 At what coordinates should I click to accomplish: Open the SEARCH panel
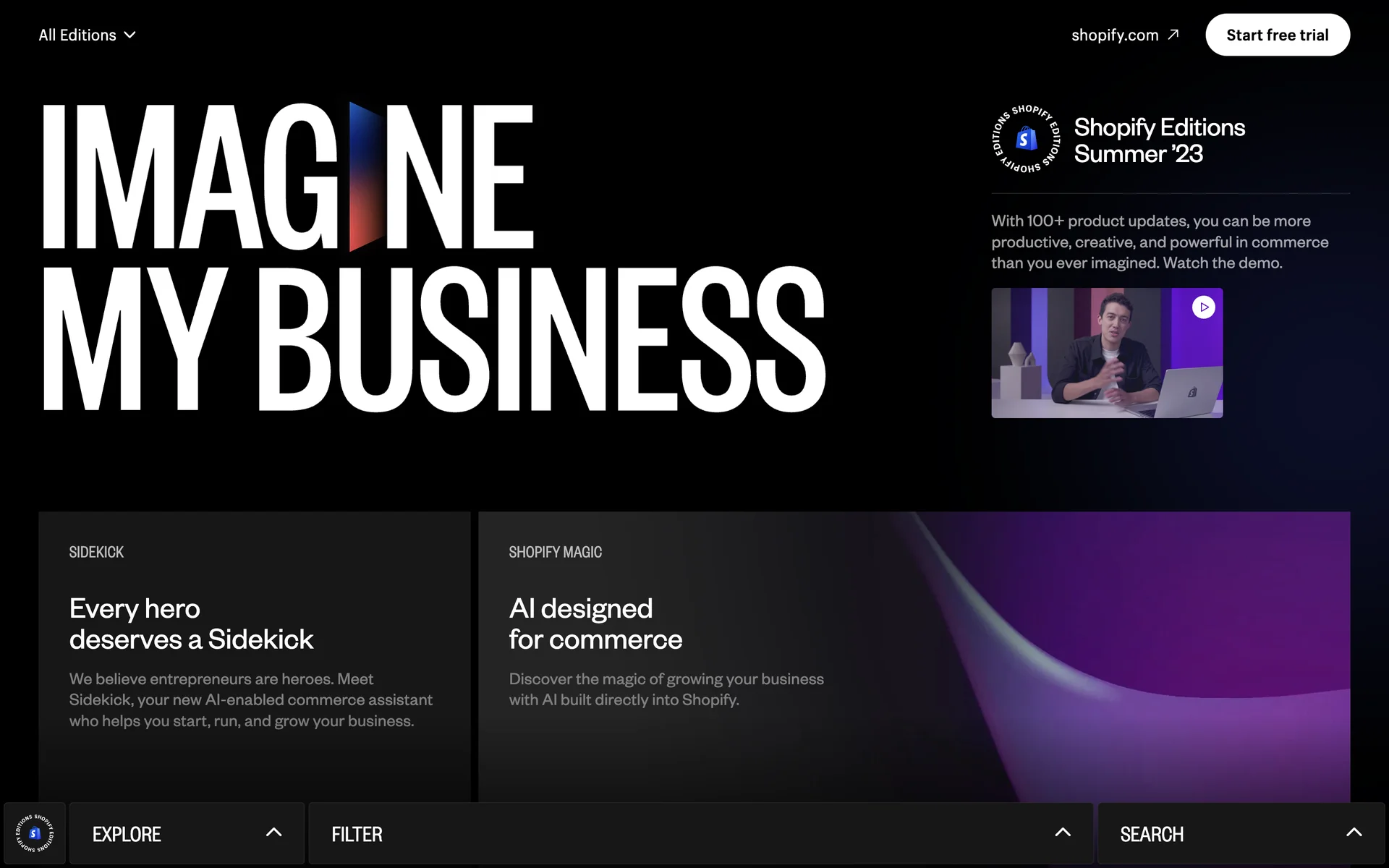tap(1152, 834)
